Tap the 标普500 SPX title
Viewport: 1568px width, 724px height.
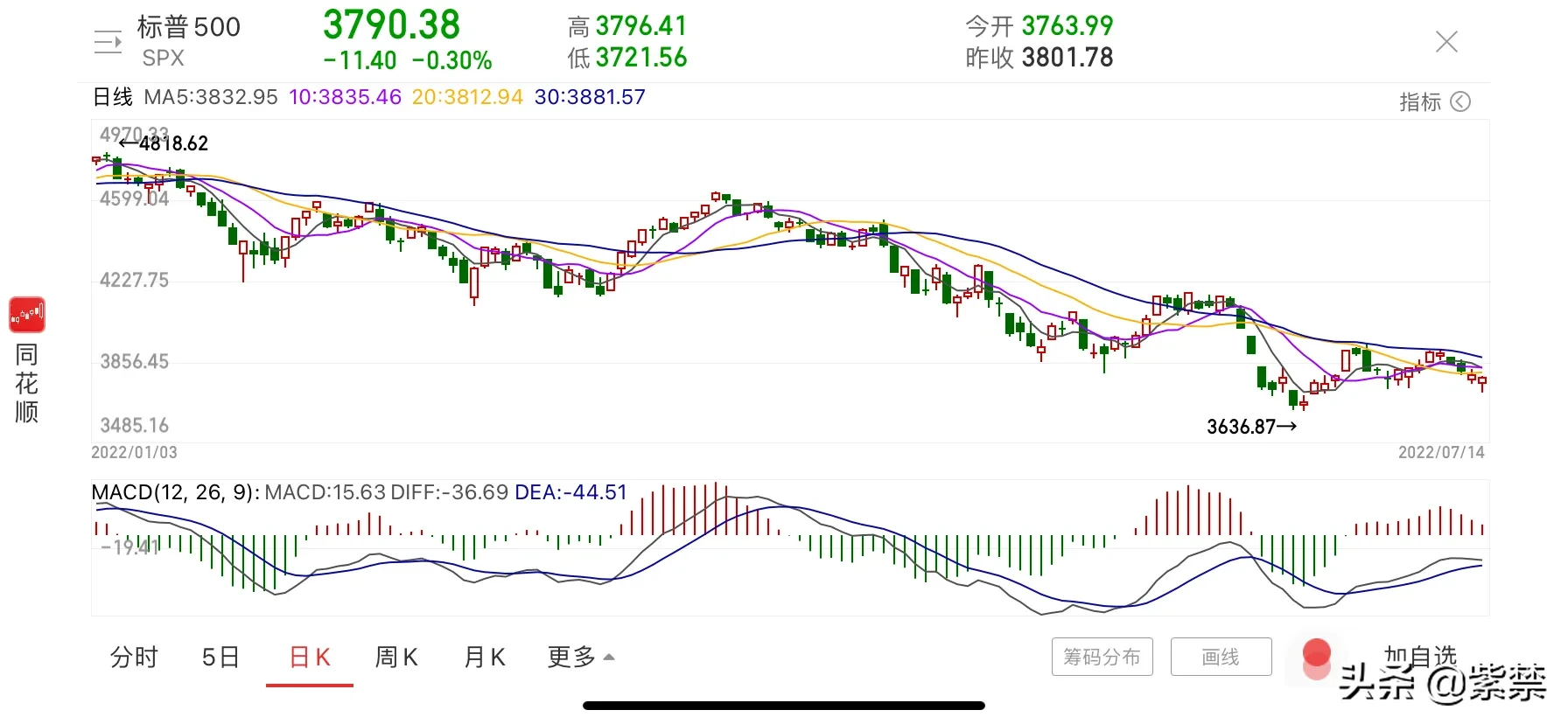[x=188, y=41]
